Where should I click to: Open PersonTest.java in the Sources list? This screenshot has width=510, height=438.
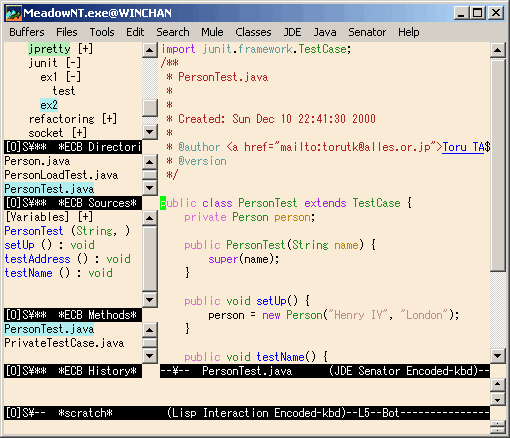coord(49,189)
